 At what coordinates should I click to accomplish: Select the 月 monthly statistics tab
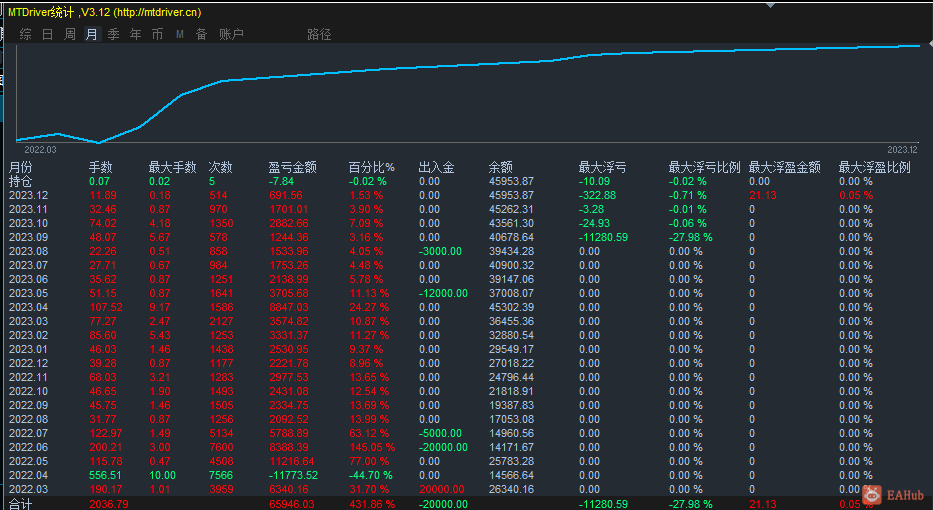[x=92, y=35]
